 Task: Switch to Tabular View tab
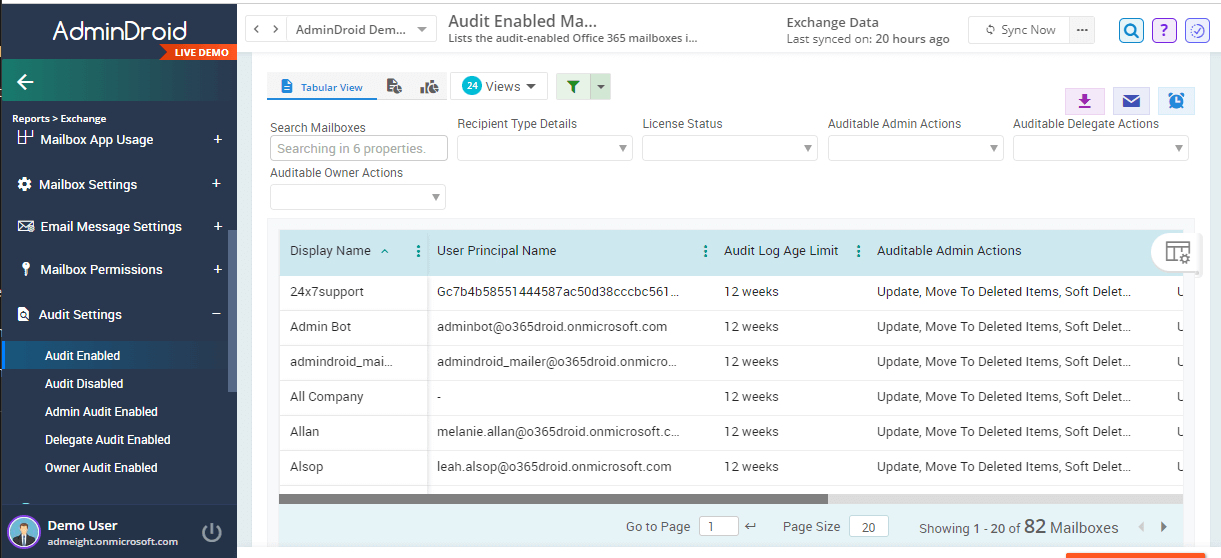click(322, 87)
